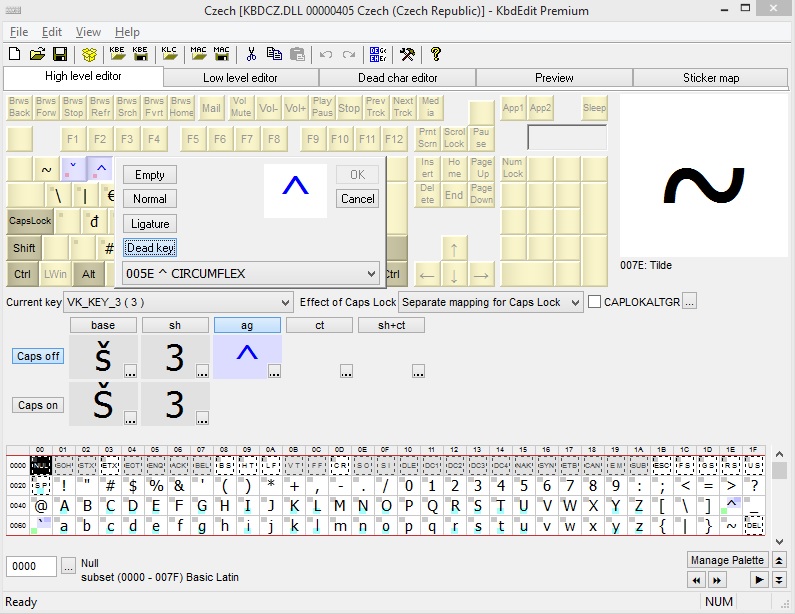Switch to the Dead char editor tab
795x614 pixels.
(x=398, y=78)
